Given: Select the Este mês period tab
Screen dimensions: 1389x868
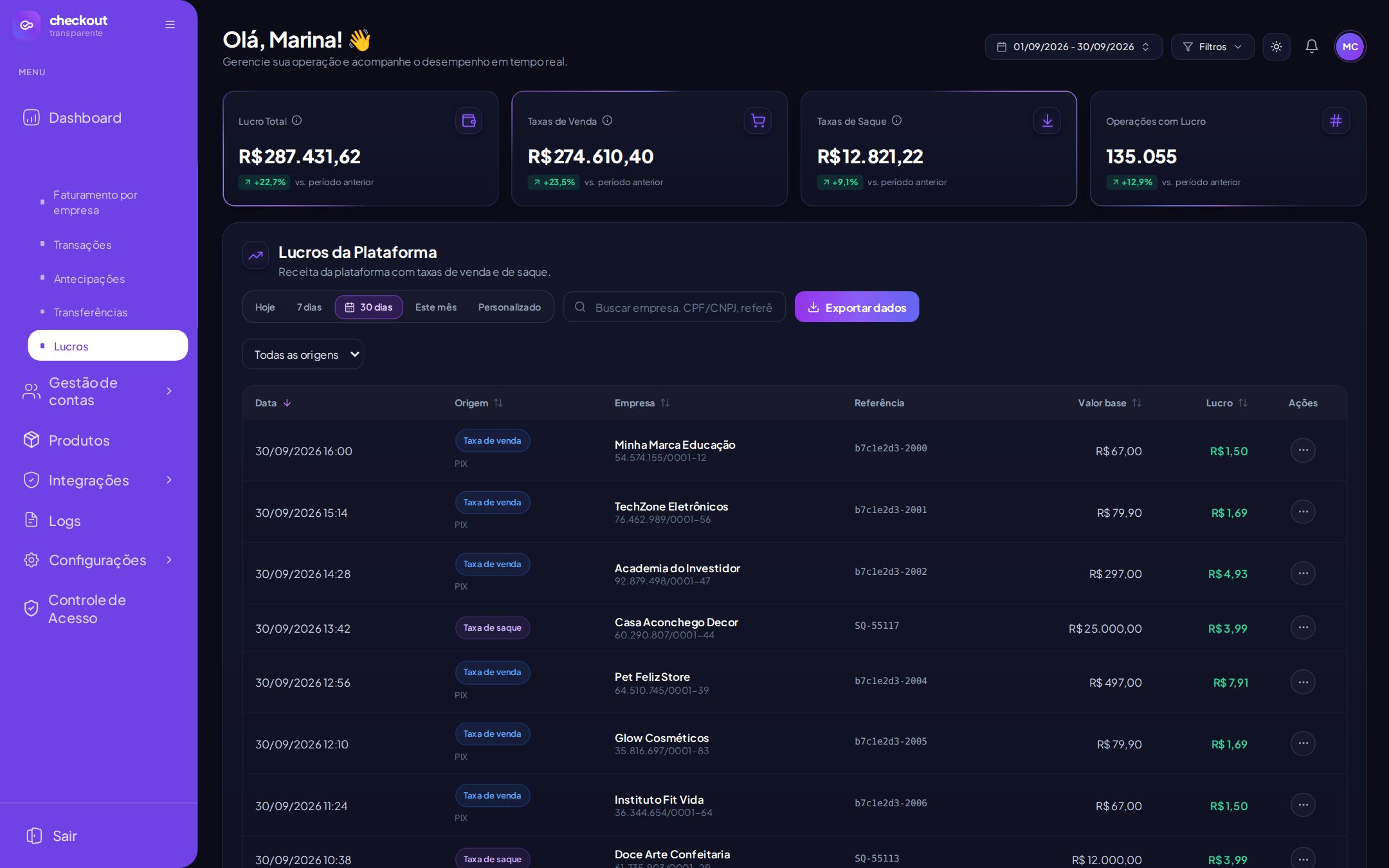Looking at the screenshot, I should point(436,307).
